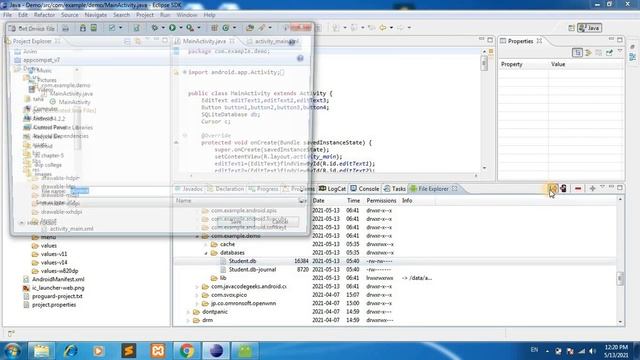Toggle Show Categories in Properties view

(577, 53)
